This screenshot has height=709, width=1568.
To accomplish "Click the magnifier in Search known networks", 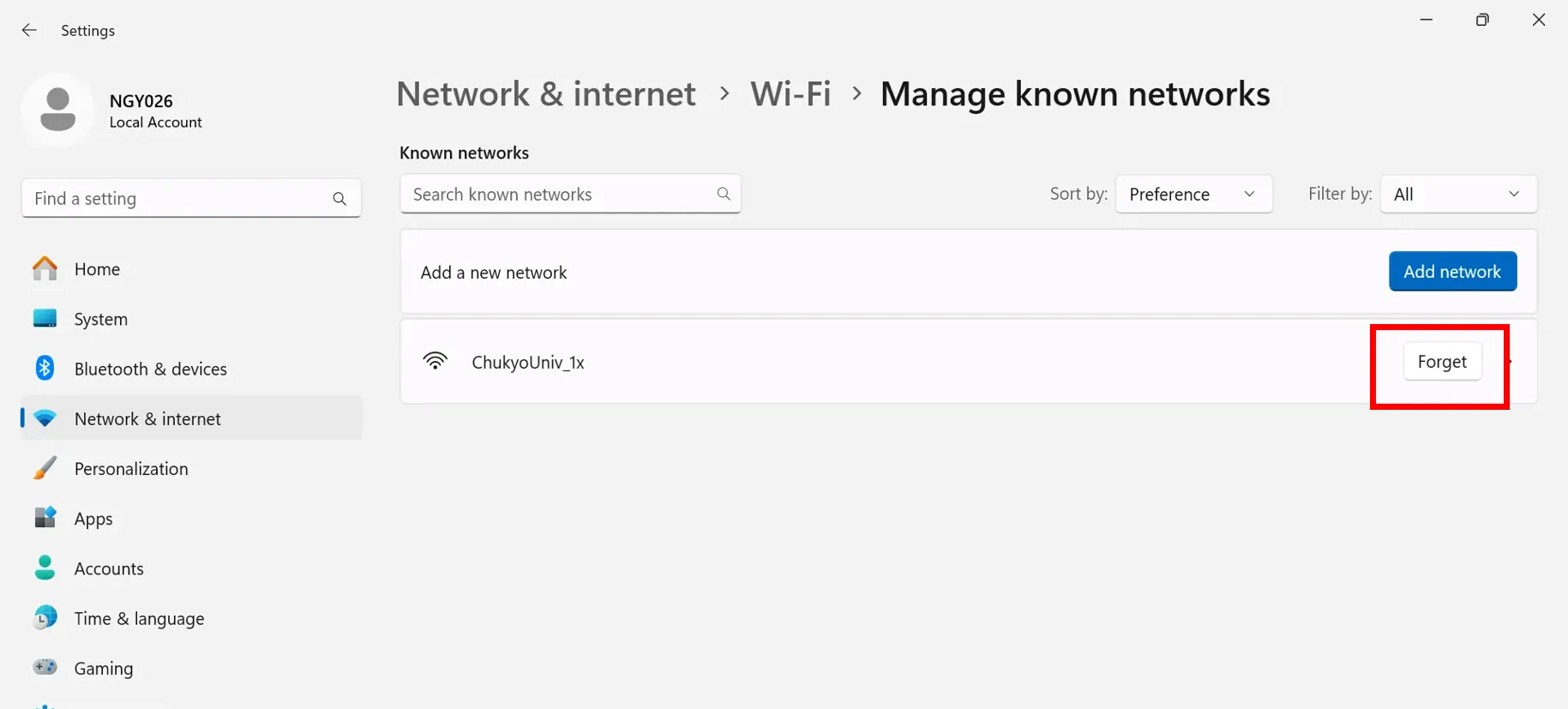I will pyautogui.click(x=724, y=195).
